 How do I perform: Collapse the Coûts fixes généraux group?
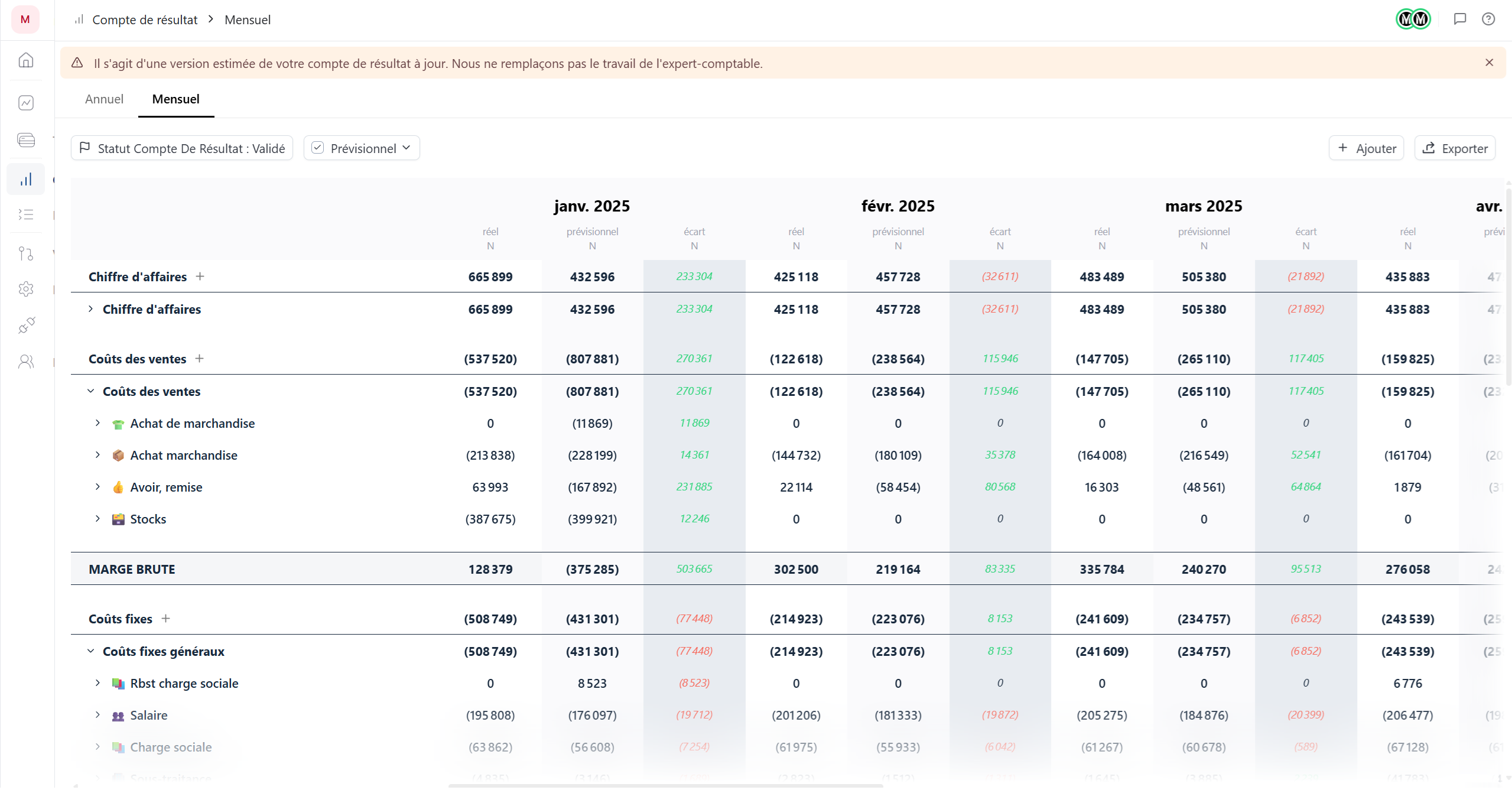[91, 651]
